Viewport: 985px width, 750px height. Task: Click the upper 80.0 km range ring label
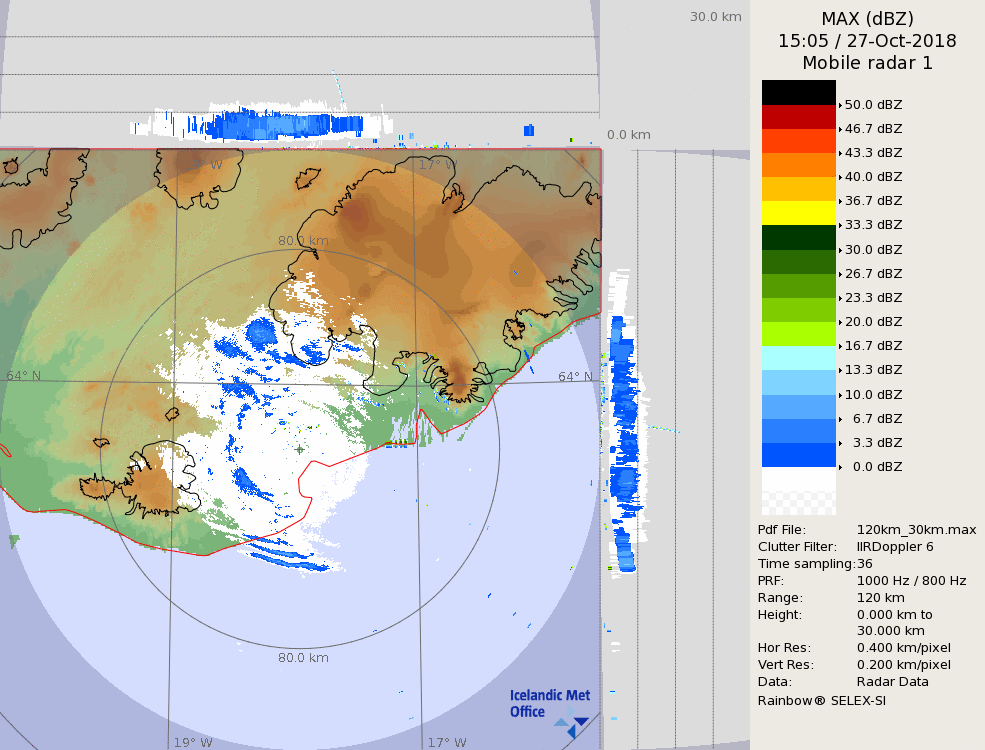tap(303, 241)
